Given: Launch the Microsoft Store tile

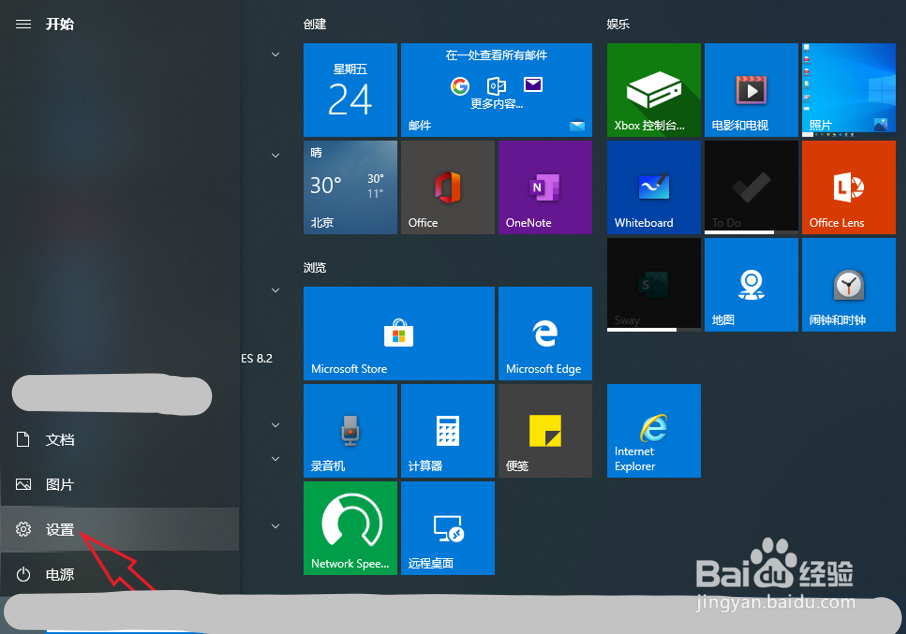Looking at the screenshot, I should click(399, 333).
